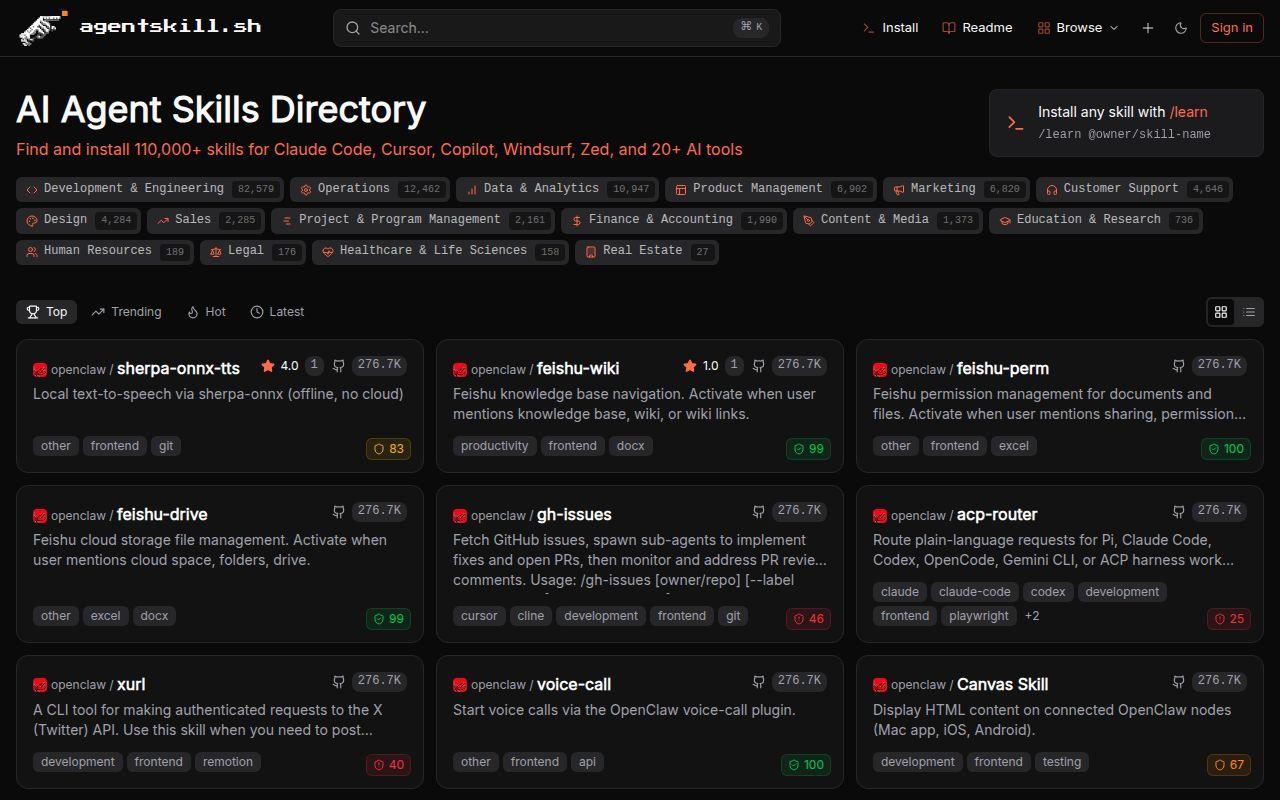Open the Readme page

[977, 28]
